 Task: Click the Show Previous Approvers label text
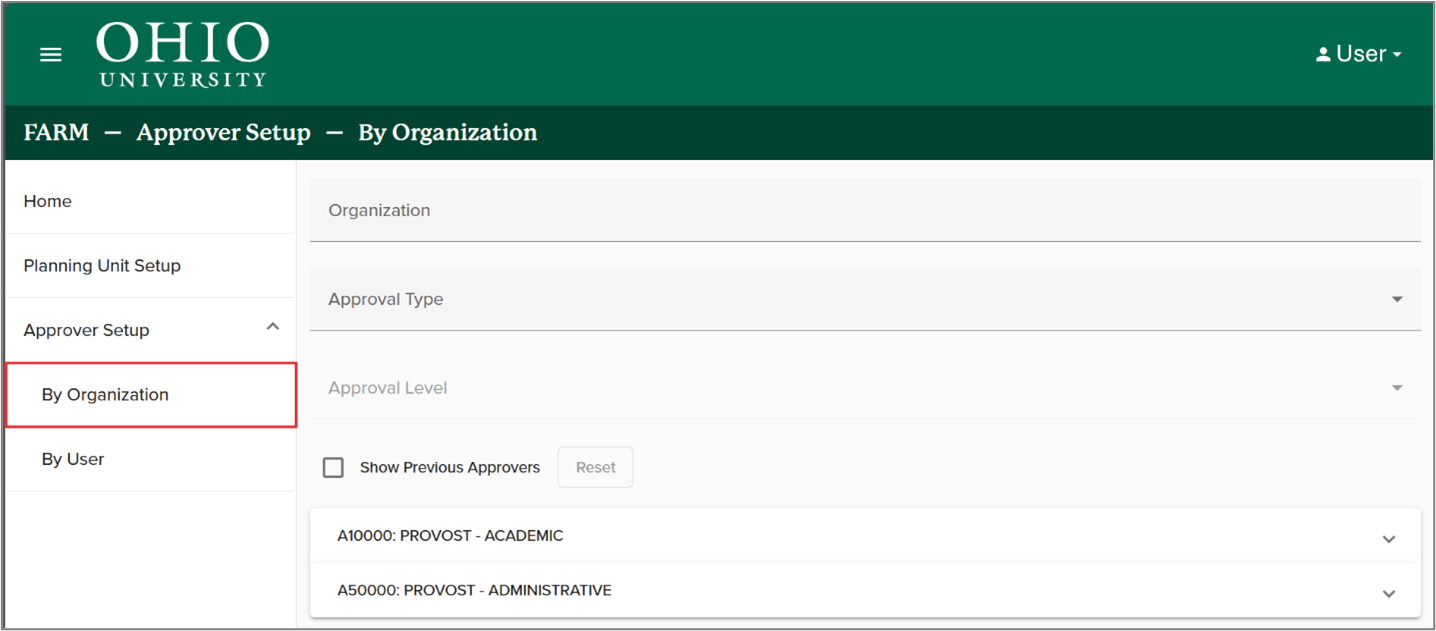(x=449, y=468)
